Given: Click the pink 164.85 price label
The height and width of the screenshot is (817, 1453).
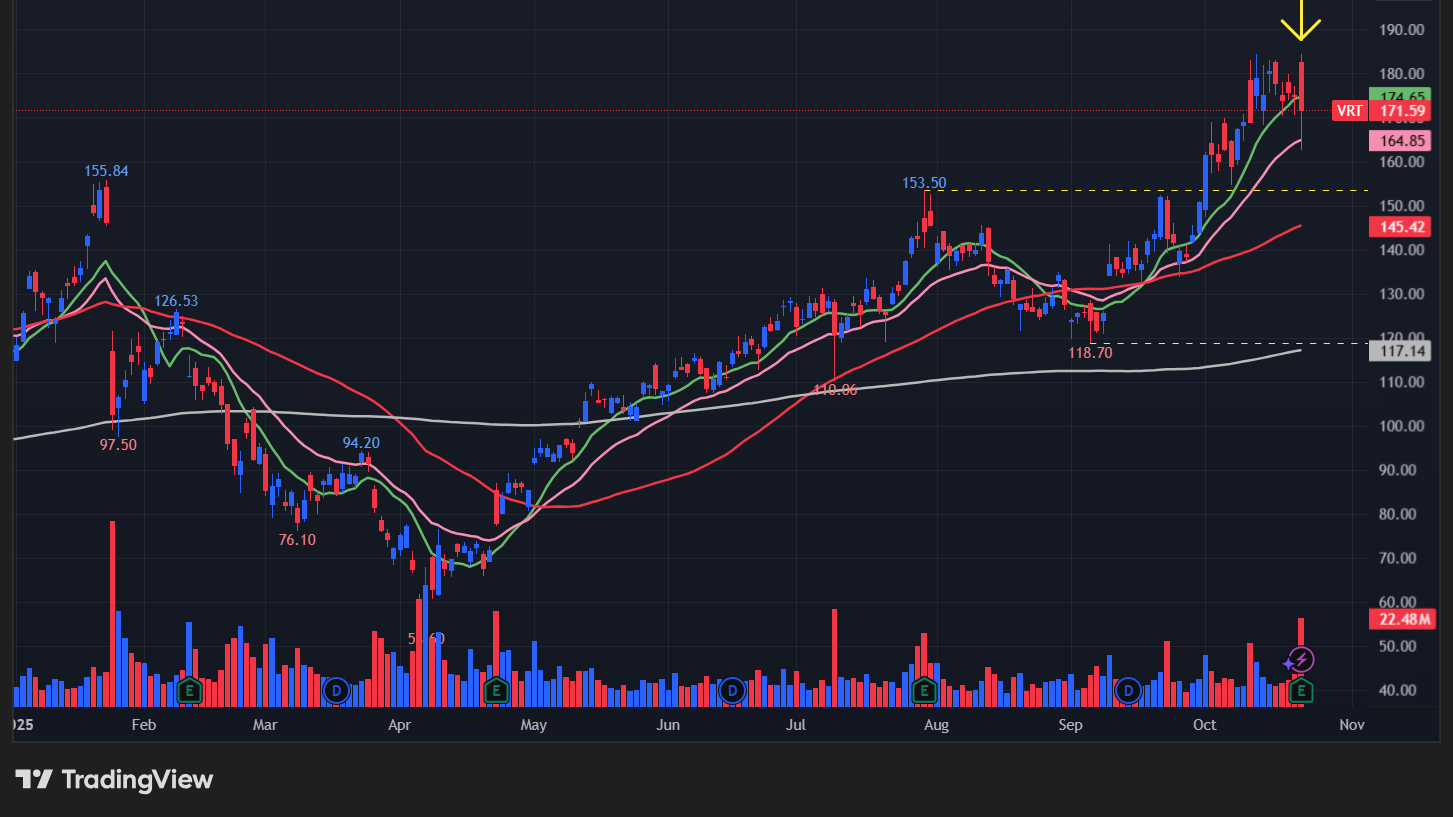Looking at the screenshot, I should (x=1399, y=141).
